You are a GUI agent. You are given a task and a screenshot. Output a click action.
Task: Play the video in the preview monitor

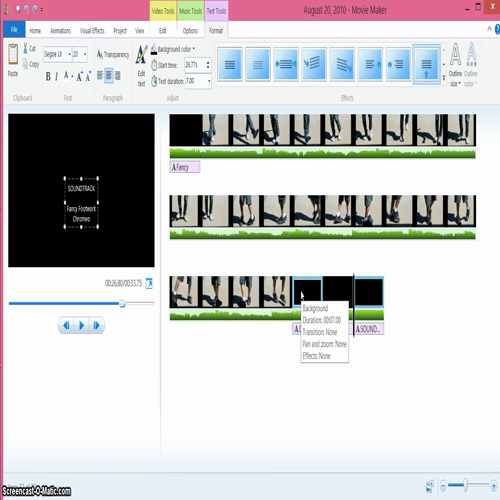pyautogui.click(x=81, y=325)
